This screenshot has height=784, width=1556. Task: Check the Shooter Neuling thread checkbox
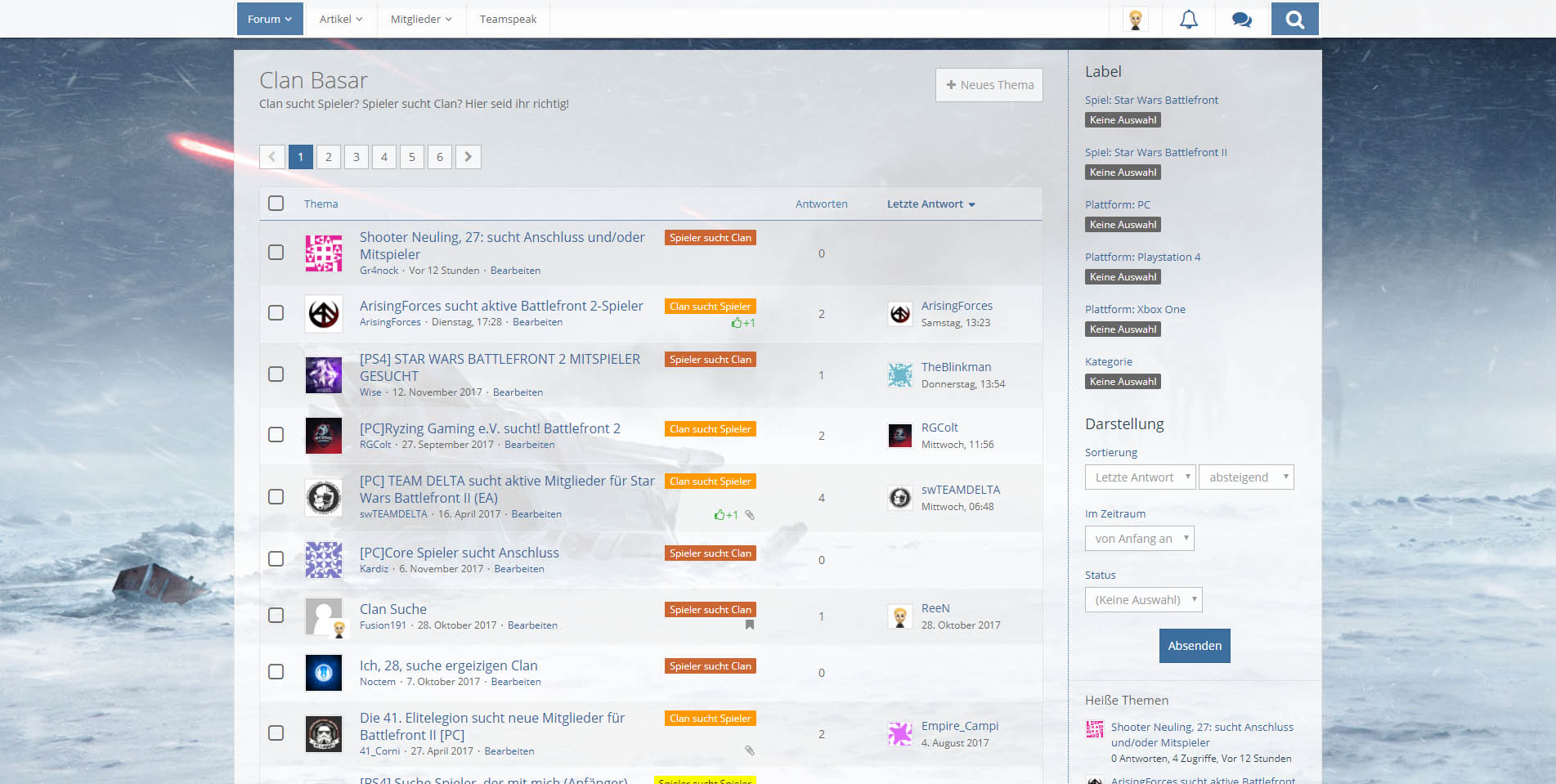276,253
